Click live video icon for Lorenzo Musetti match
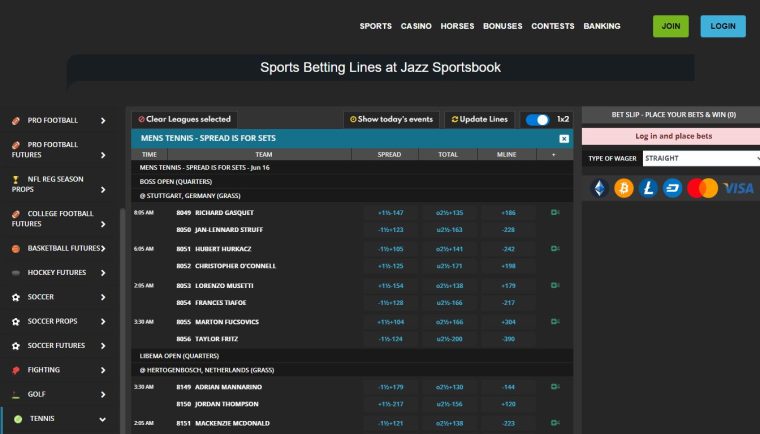The height and width of the screenshot is (434, 760). 555,286
